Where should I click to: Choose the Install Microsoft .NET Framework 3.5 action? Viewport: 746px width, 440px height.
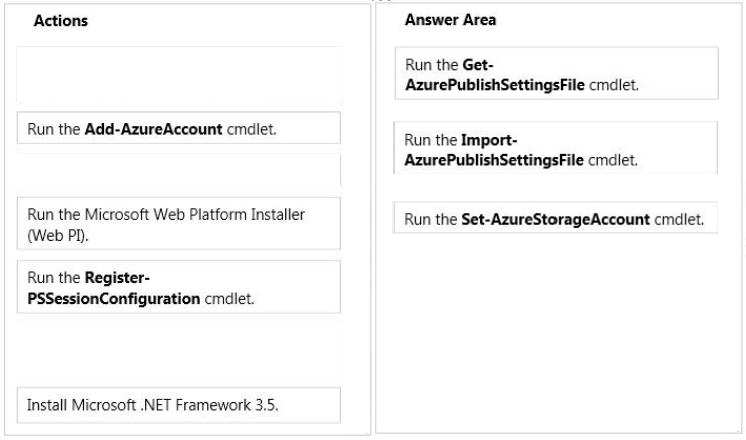coord(178,405)
